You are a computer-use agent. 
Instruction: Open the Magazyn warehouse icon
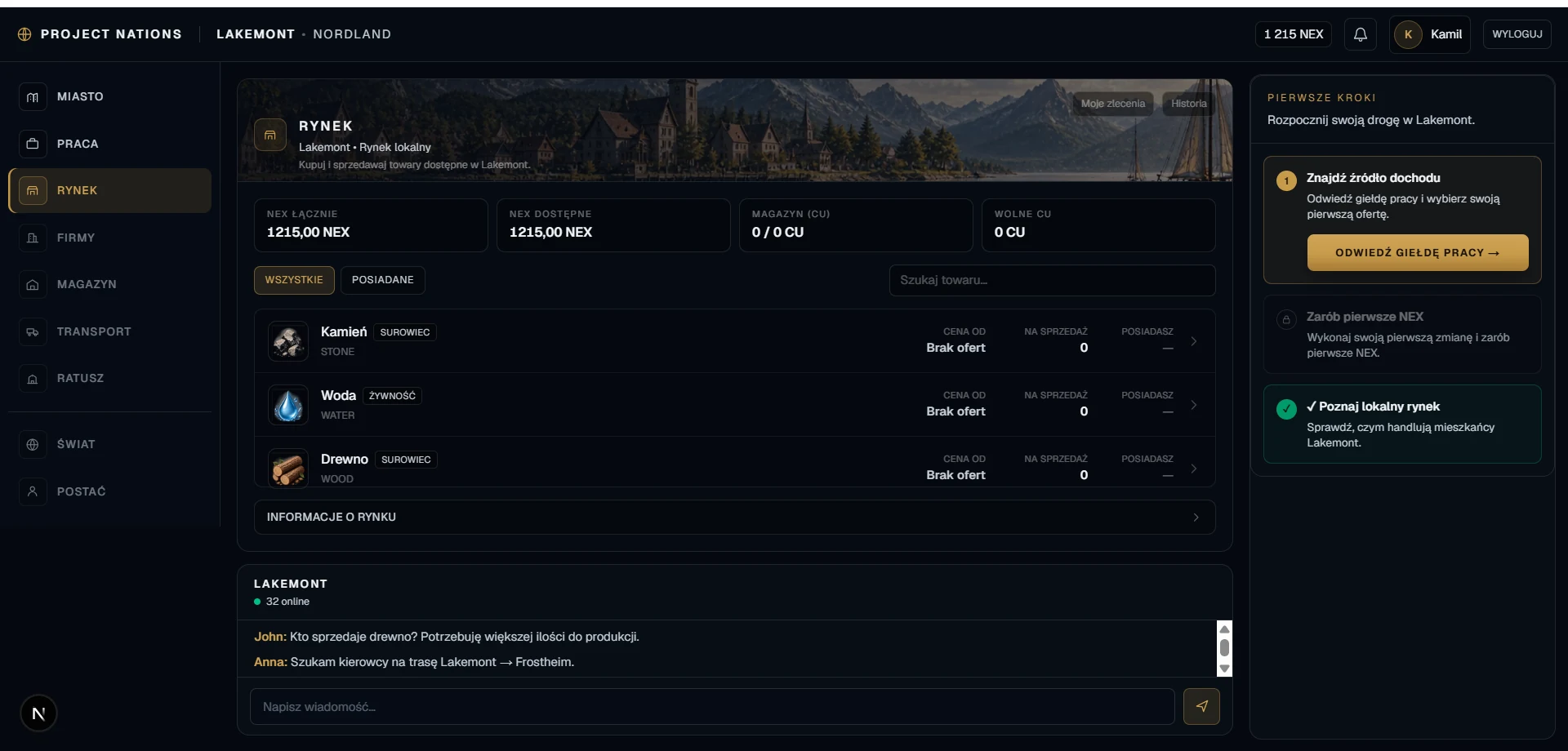point(33,285)
